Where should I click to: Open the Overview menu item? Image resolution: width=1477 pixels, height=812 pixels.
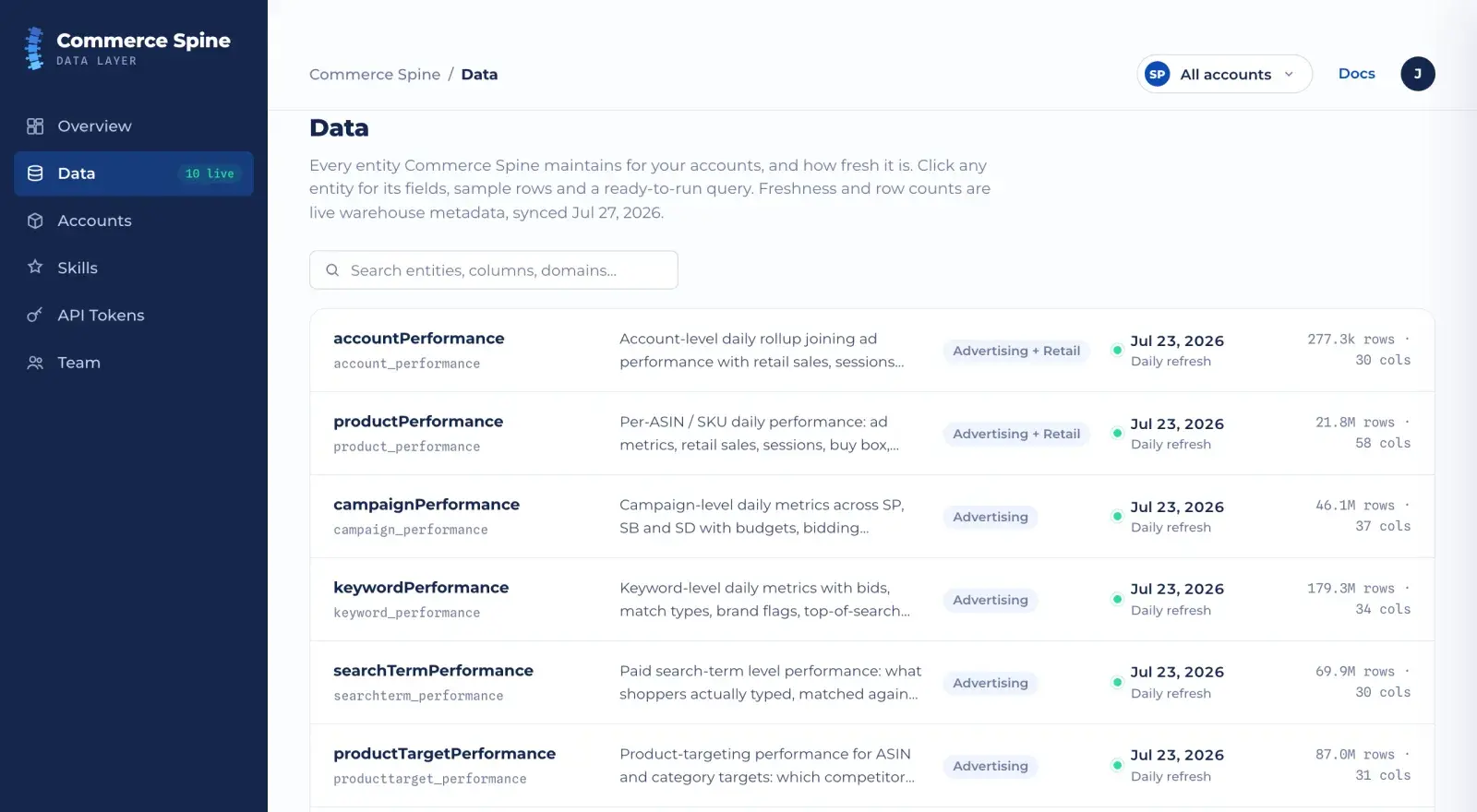(x=134, y=126)
